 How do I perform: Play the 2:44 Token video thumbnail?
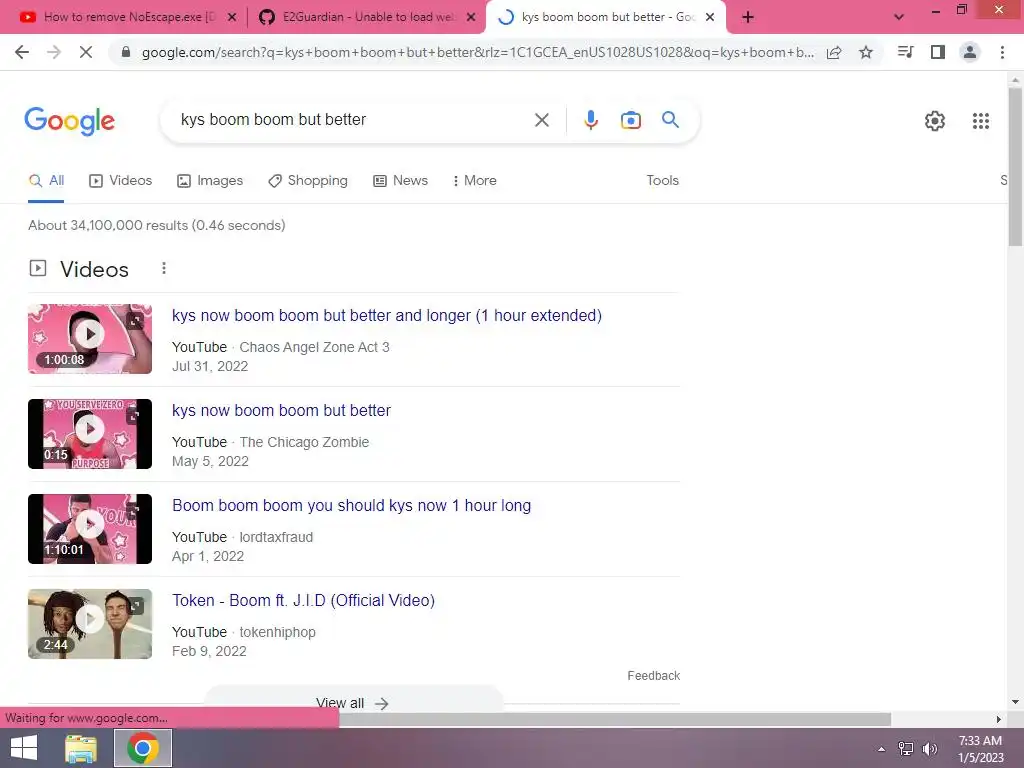coord(90,624)
